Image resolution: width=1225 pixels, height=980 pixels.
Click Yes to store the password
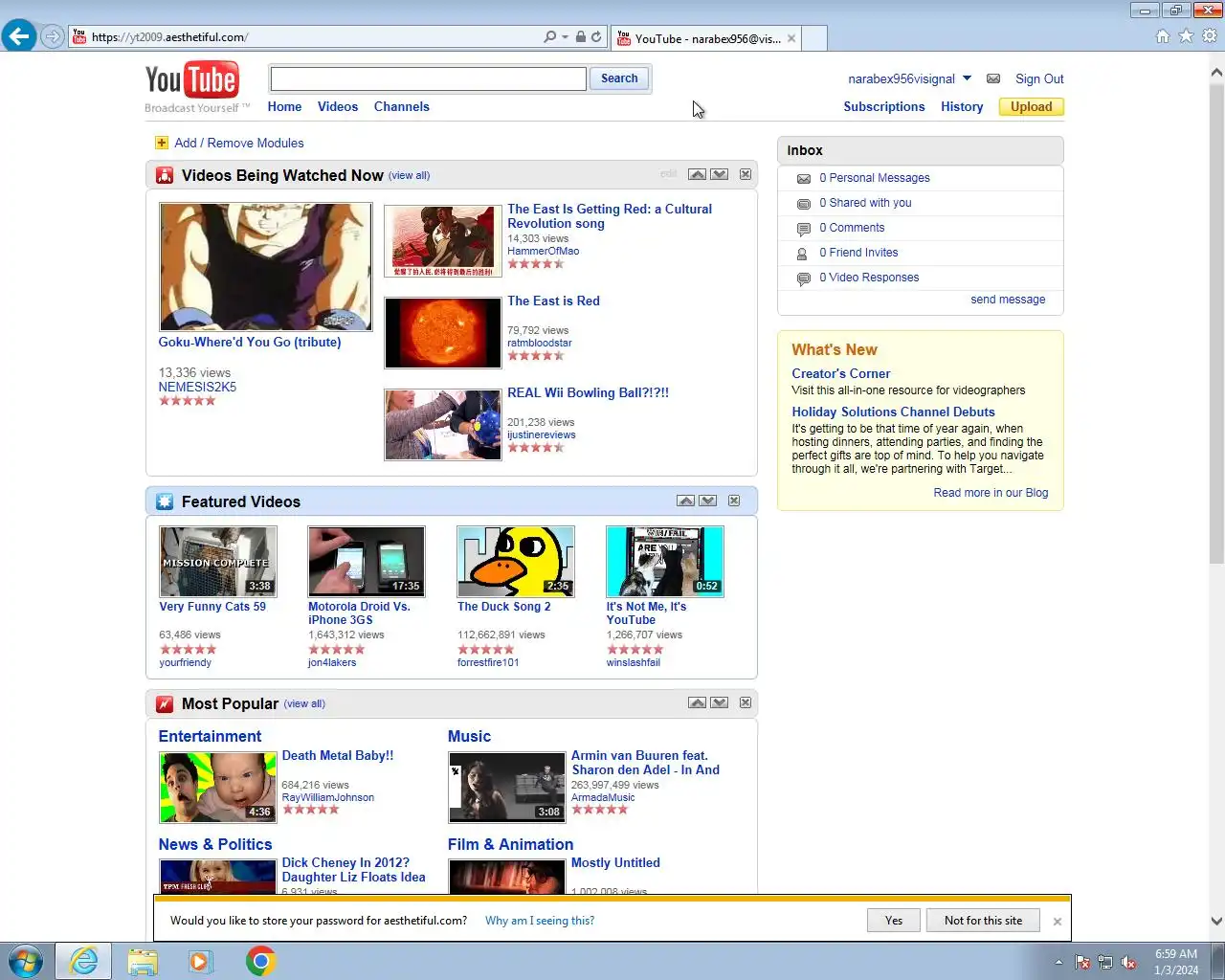(x=894, y=921)
